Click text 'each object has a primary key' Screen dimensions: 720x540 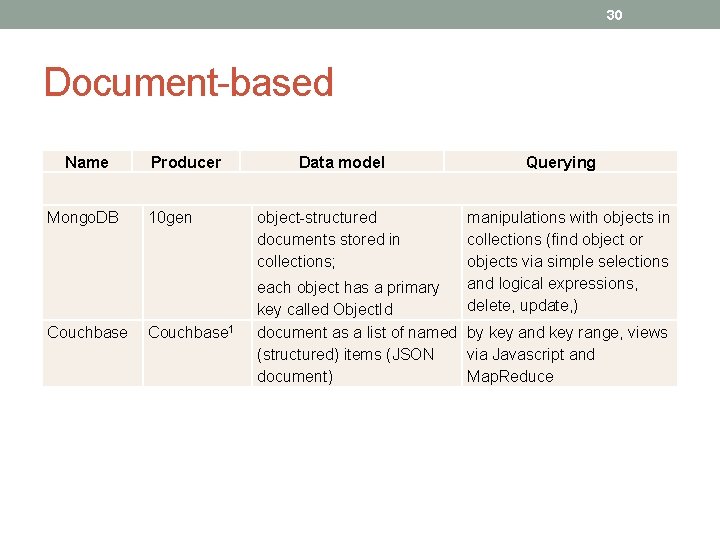point(348,287)
